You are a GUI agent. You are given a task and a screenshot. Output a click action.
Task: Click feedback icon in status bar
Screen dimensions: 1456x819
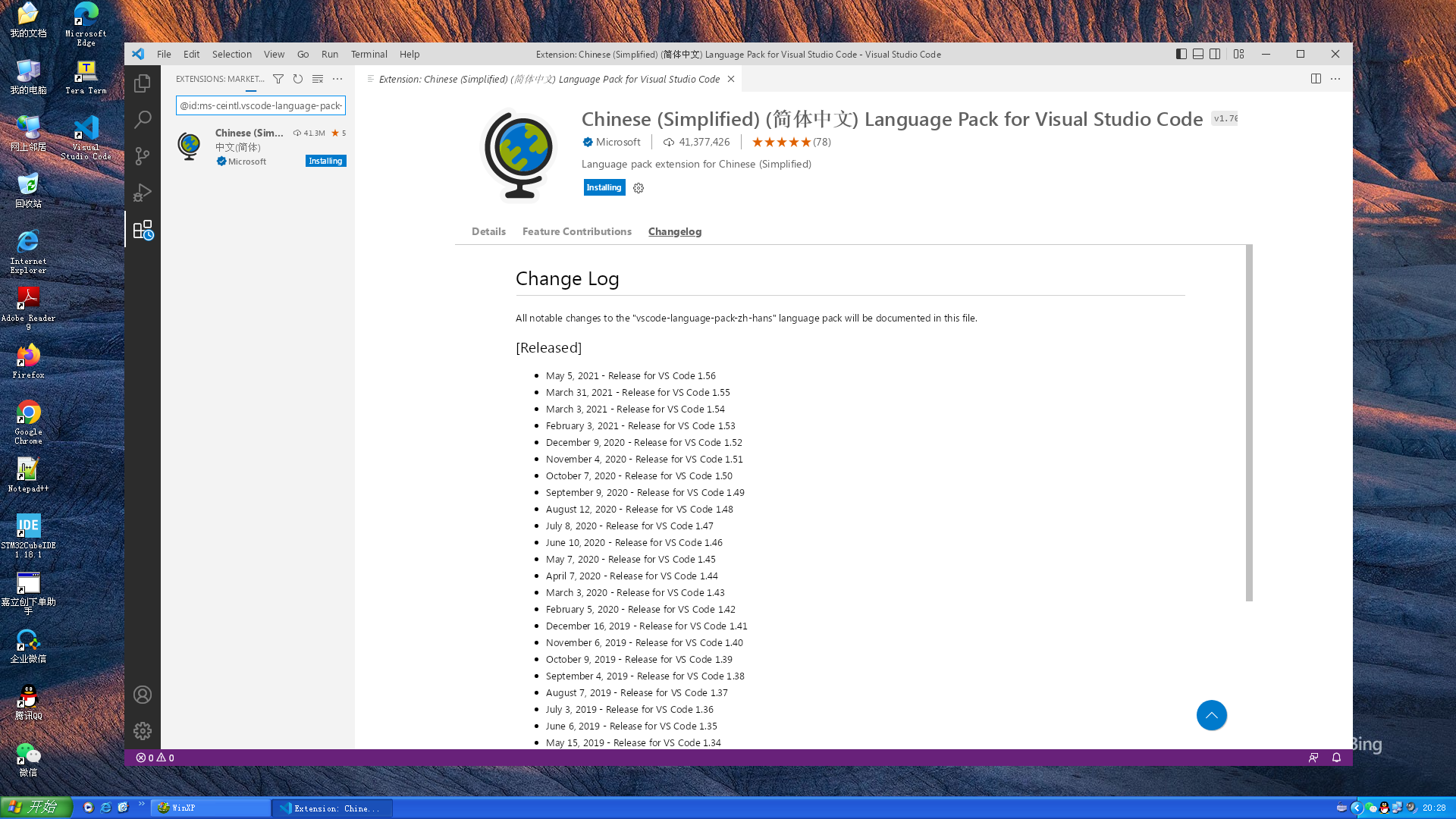point(1313,758)
